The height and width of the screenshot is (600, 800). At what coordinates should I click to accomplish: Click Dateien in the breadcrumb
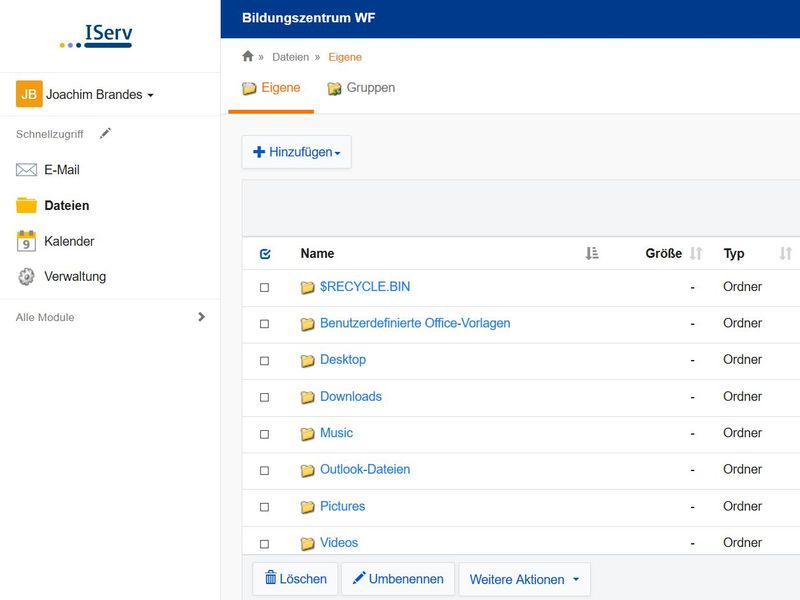click(290, 57)
